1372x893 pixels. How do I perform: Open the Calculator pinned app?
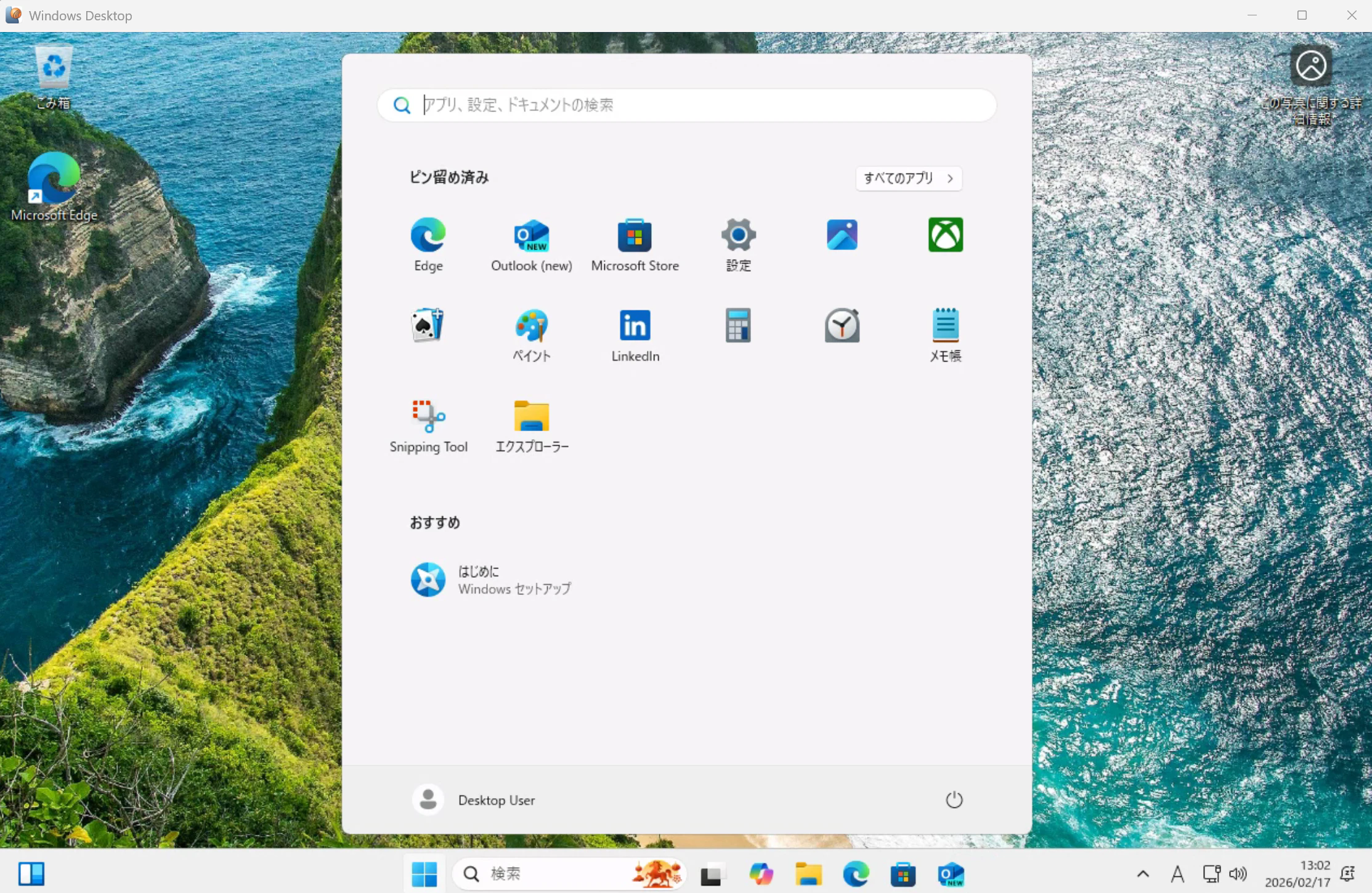click(x=738, y=325)
